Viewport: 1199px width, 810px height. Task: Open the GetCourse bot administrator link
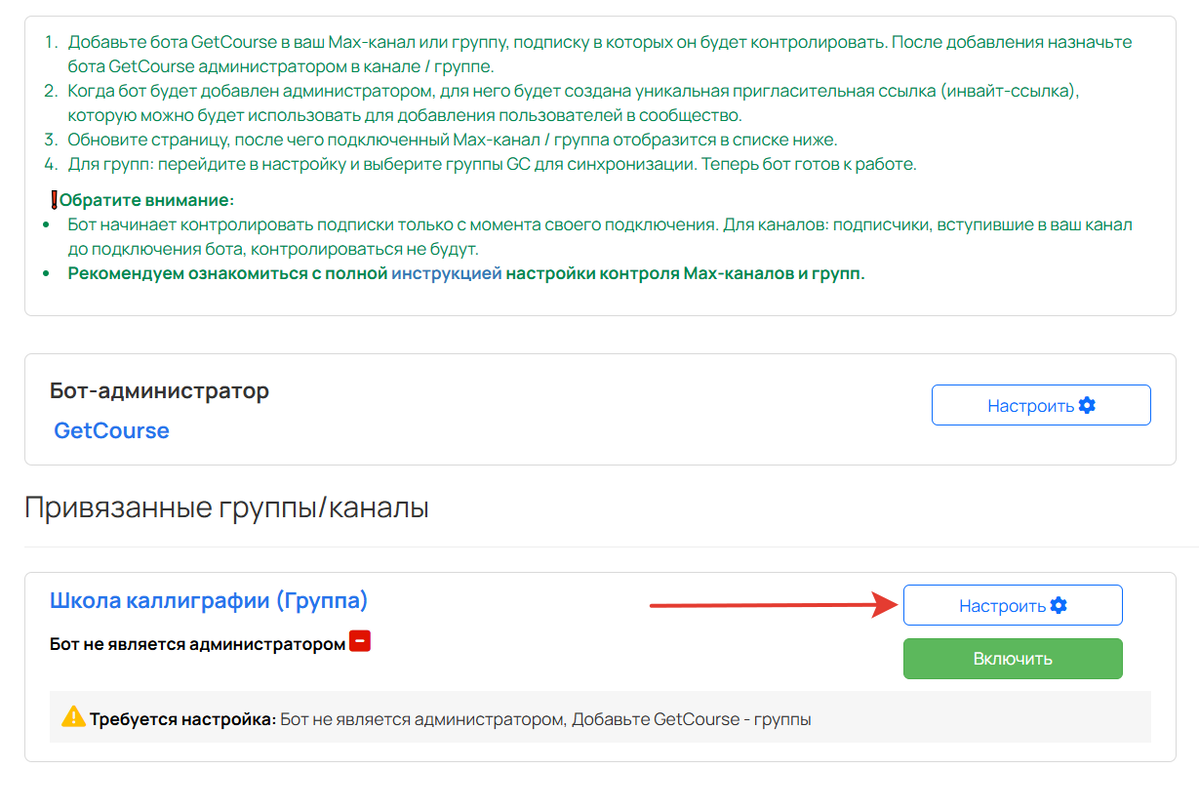click(110, 430)
